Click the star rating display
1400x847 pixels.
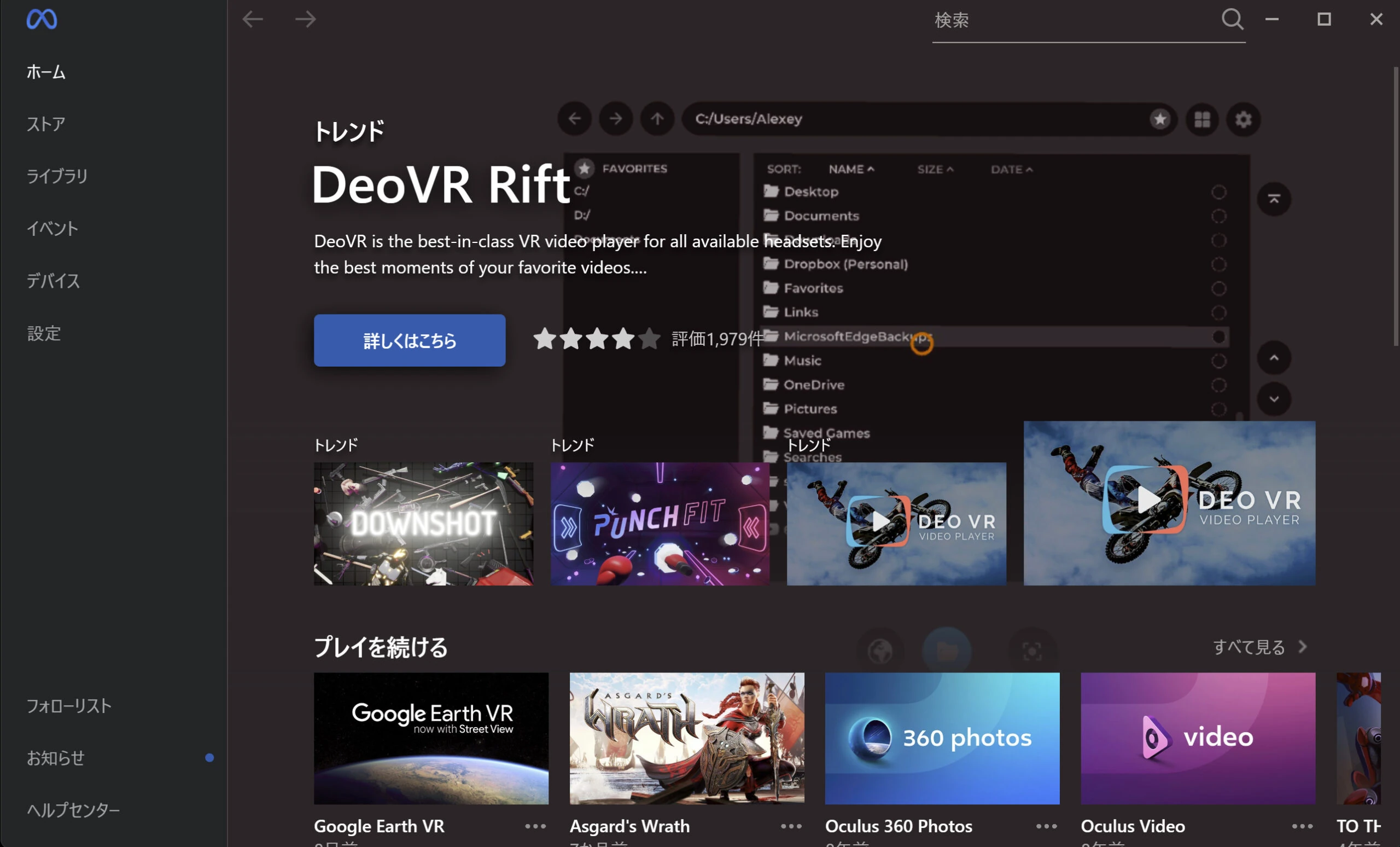[x=596, y=339]
